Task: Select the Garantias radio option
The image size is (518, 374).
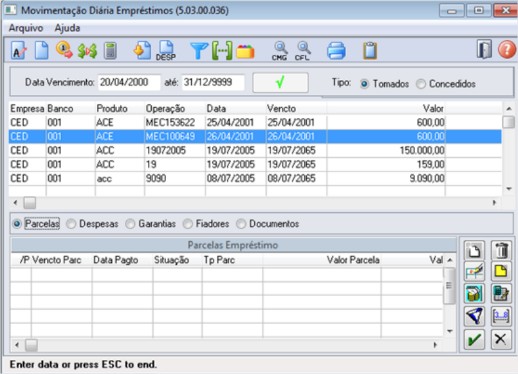Action: pos(130,224)
